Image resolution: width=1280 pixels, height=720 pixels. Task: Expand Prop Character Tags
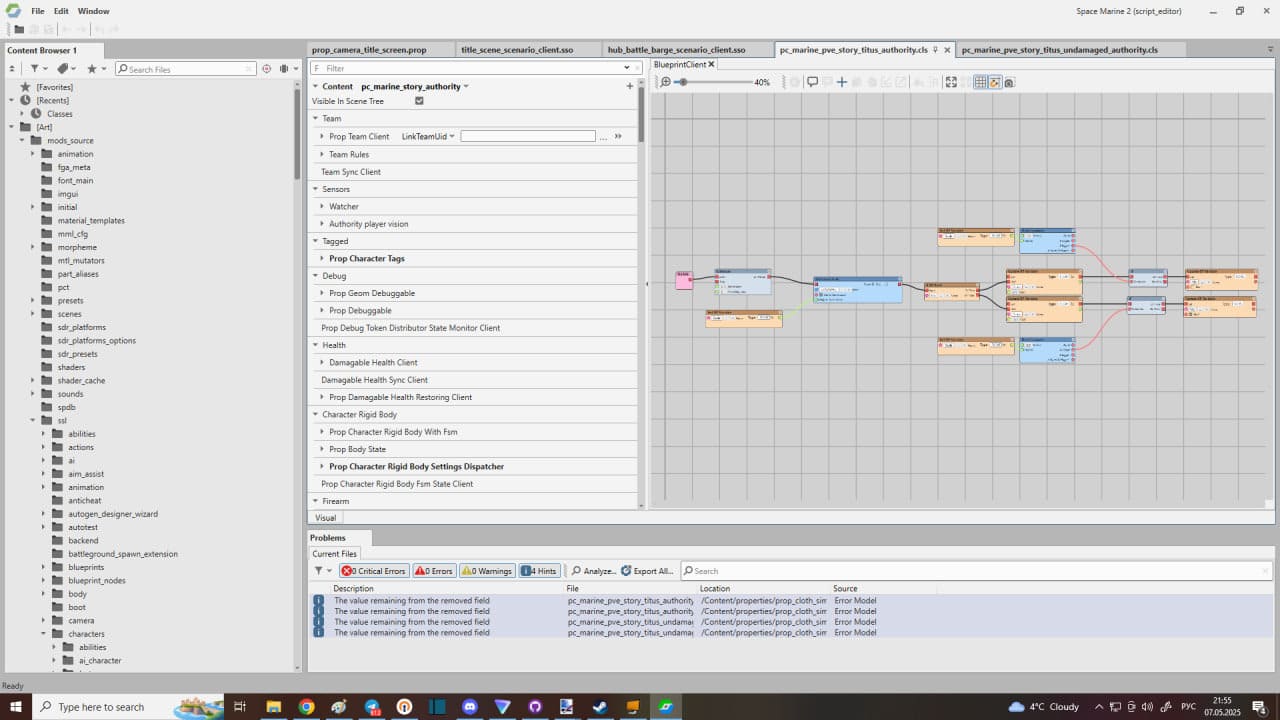tap(322, 258)
